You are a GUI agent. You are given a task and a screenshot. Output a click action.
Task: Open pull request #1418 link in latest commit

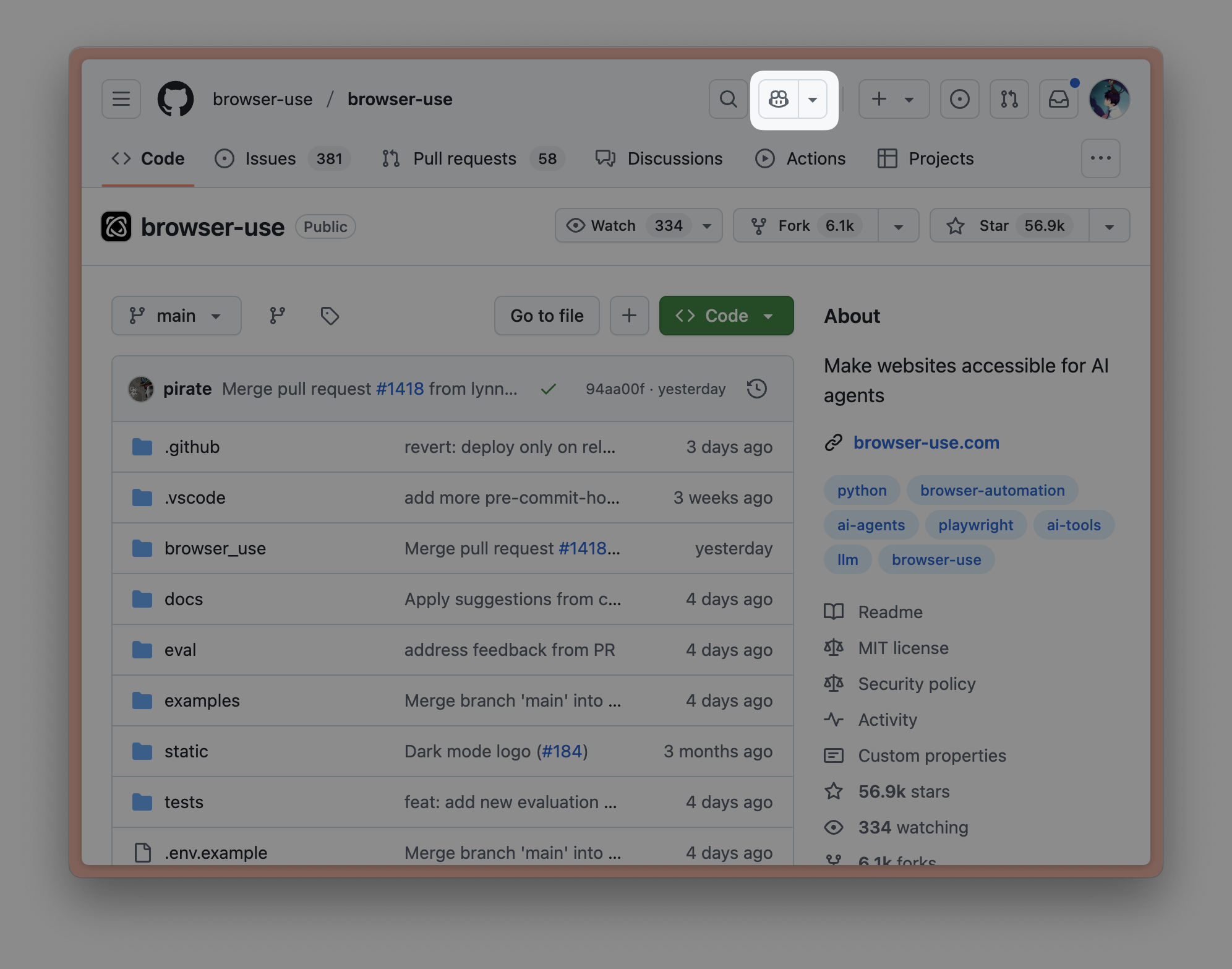tap(400, 389)
